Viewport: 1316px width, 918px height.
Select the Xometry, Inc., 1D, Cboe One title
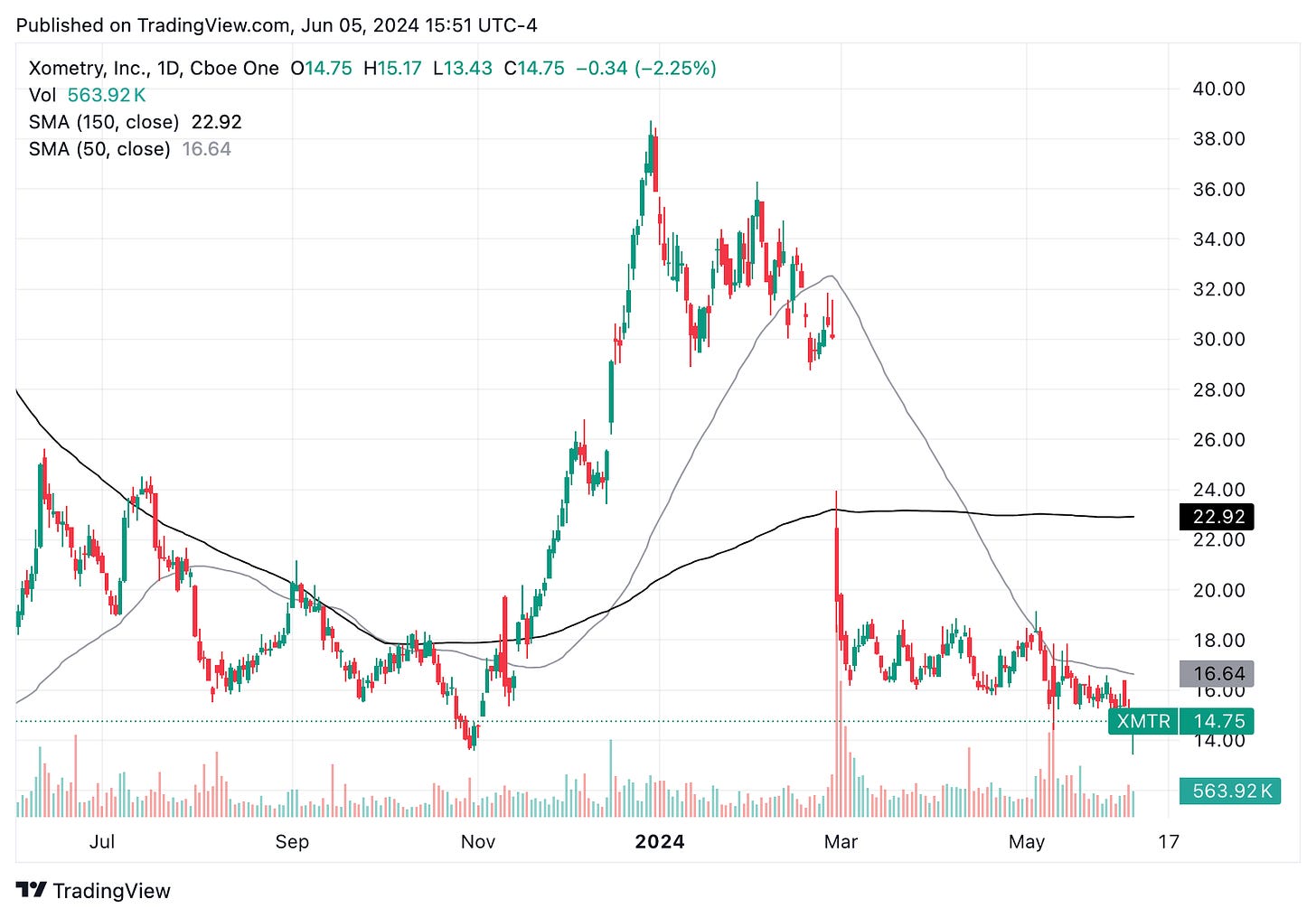click(x=154, y=69)
